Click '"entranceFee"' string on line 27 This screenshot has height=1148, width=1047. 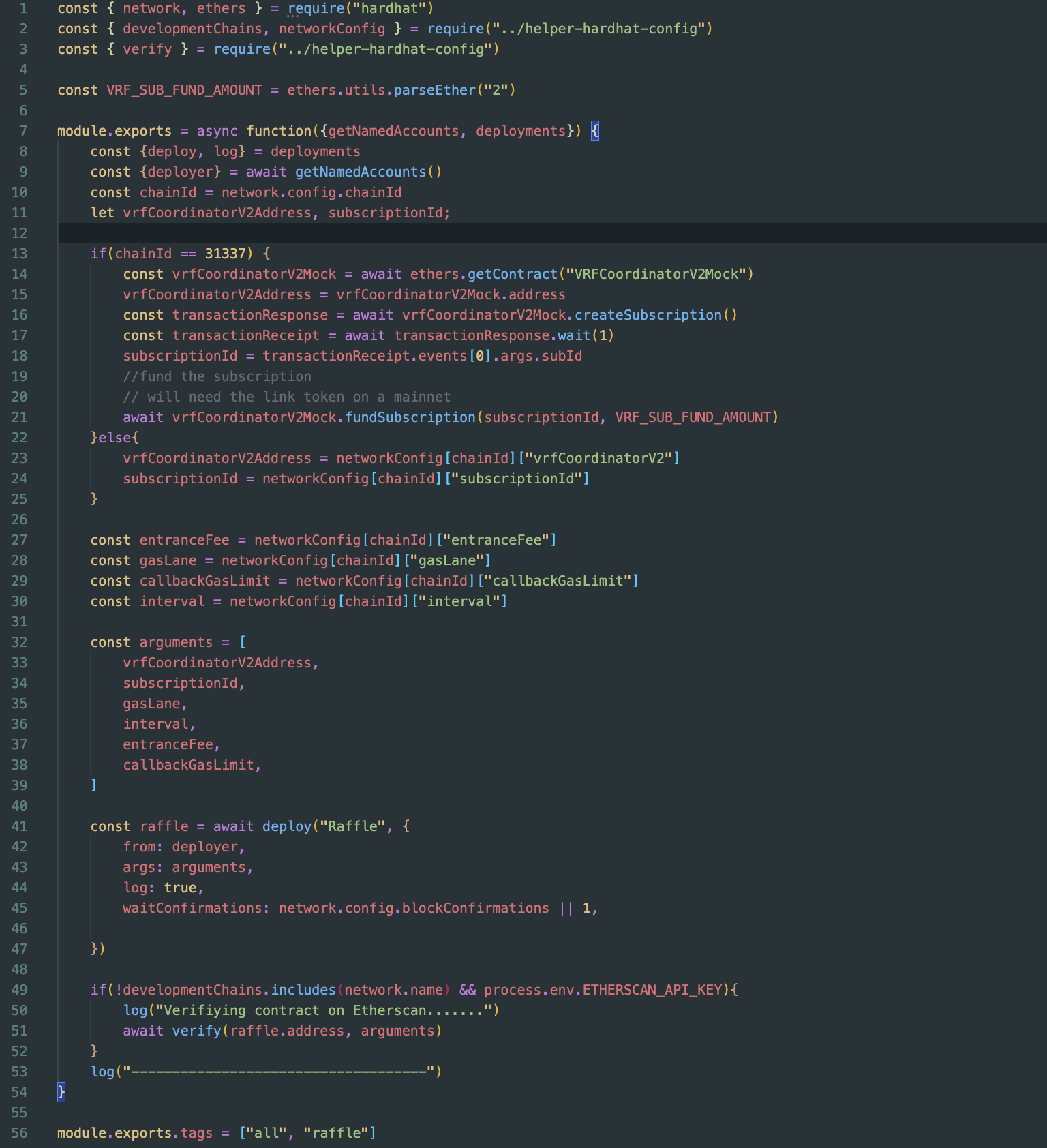tap(496, 540)
